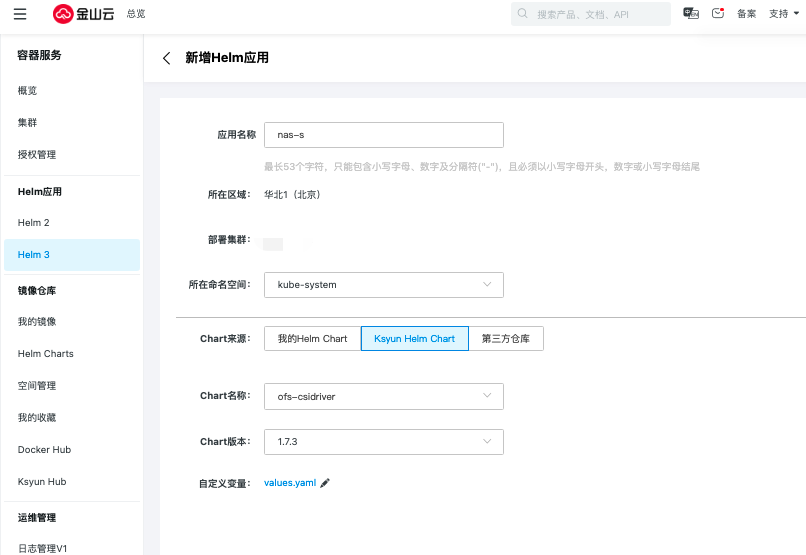Screen dimensions: 806x555
Task: Click the Kingsoft Cloud logo
Action: (85, 14)
